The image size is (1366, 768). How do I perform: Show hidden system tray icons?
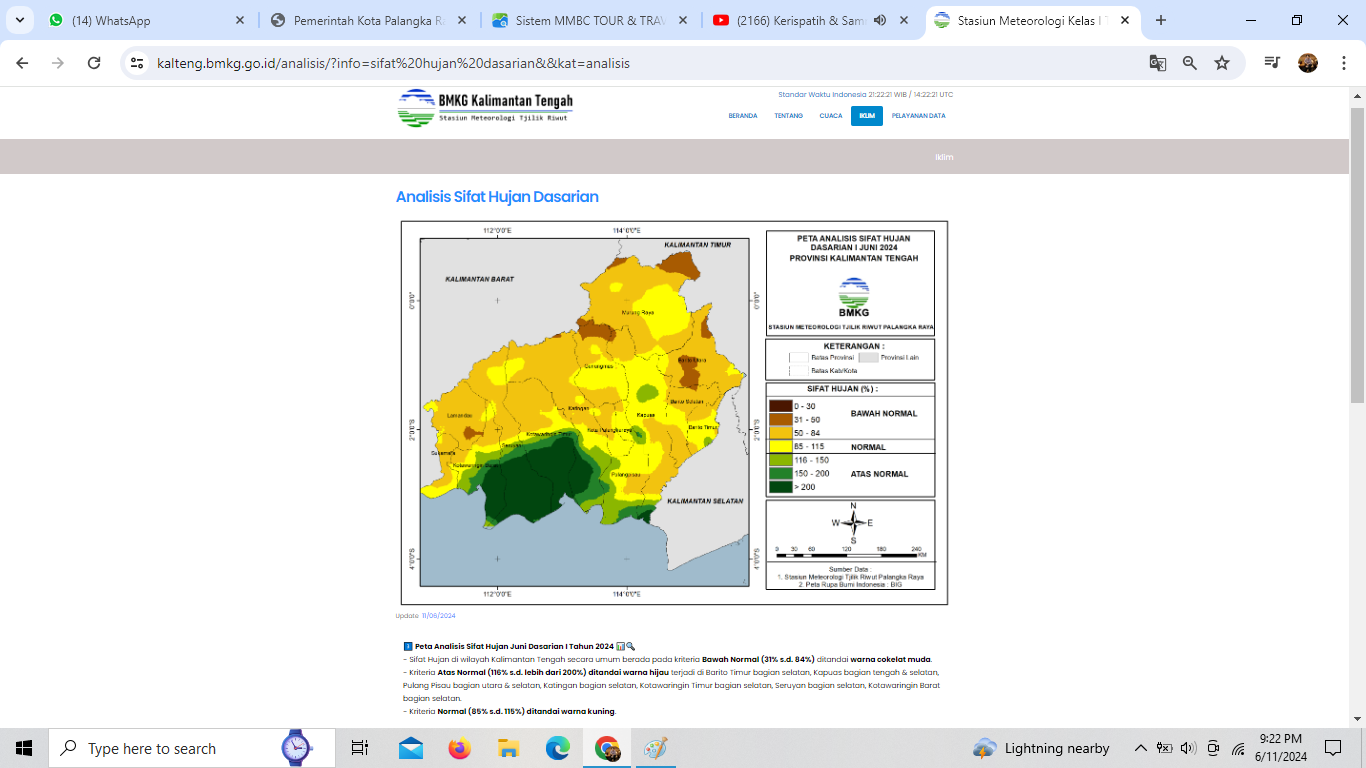pos(1140,748)
